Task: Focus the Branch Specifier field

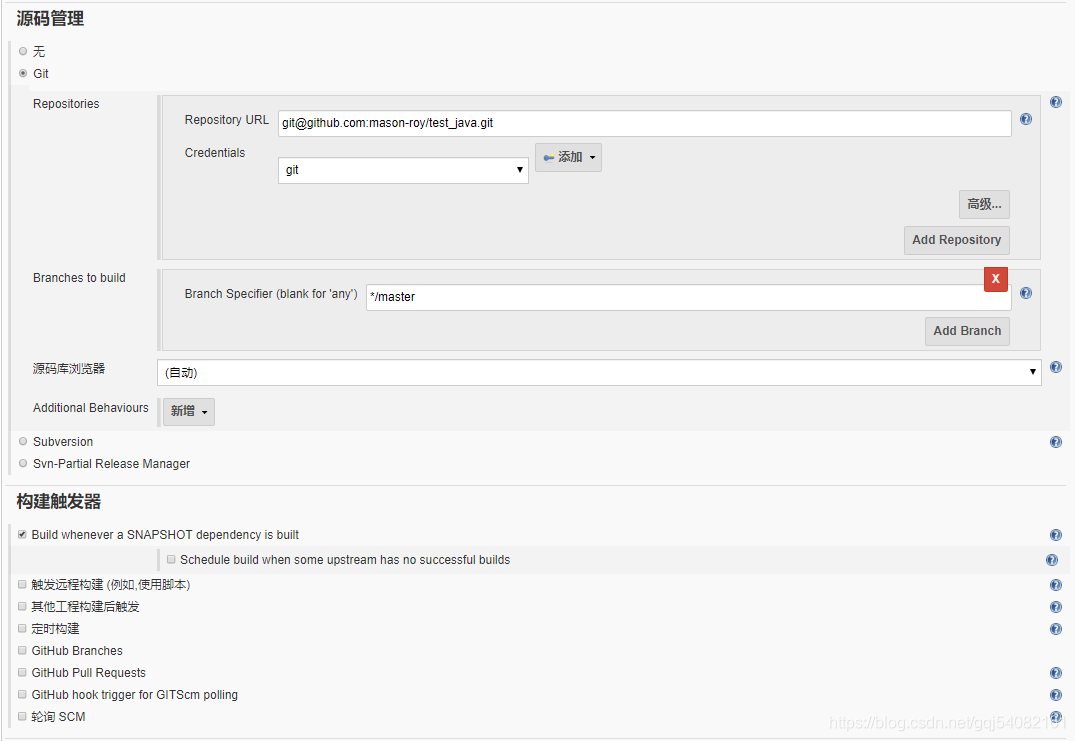Action: pyautogui.click(x=688, y=297)
